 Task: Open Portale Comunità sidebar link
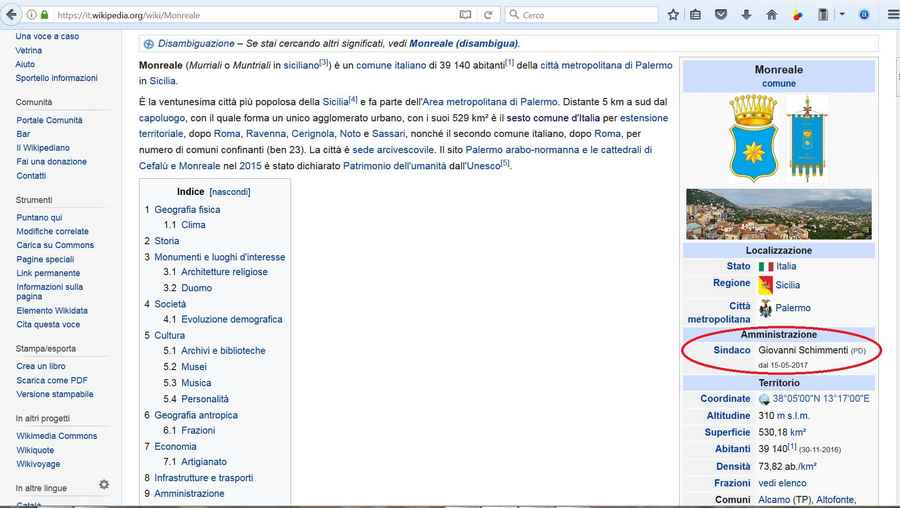click(49, 121)
